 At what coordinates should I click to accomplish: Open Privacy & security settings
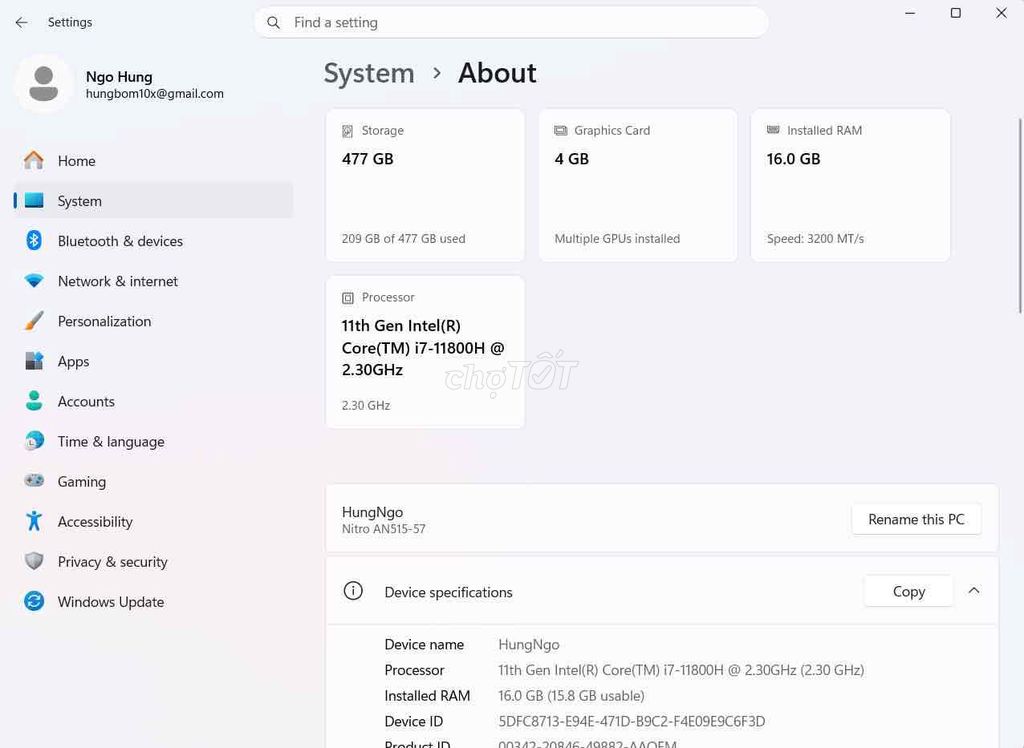coord(153,561)
